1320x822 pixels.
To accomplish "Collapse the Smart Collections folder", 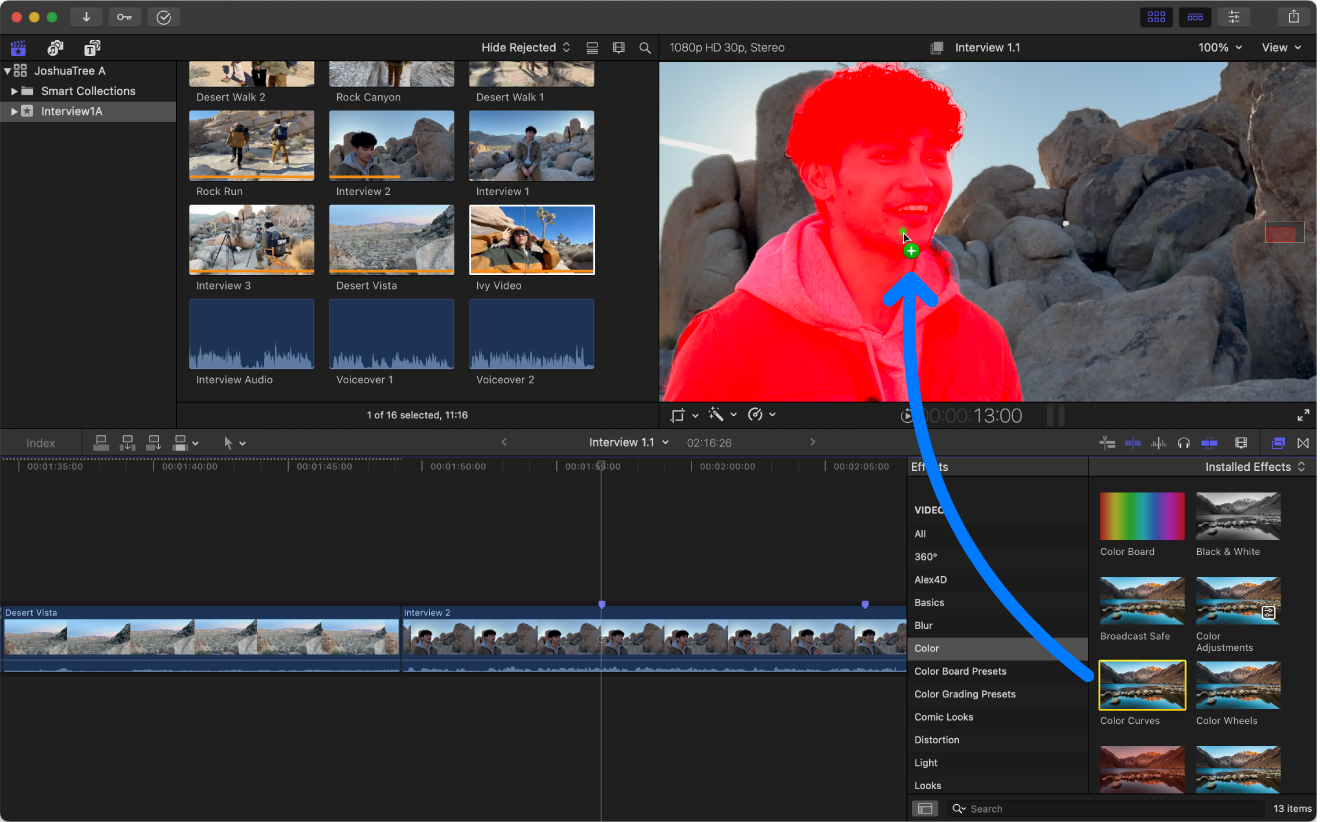I will click(x=12, y=91).
